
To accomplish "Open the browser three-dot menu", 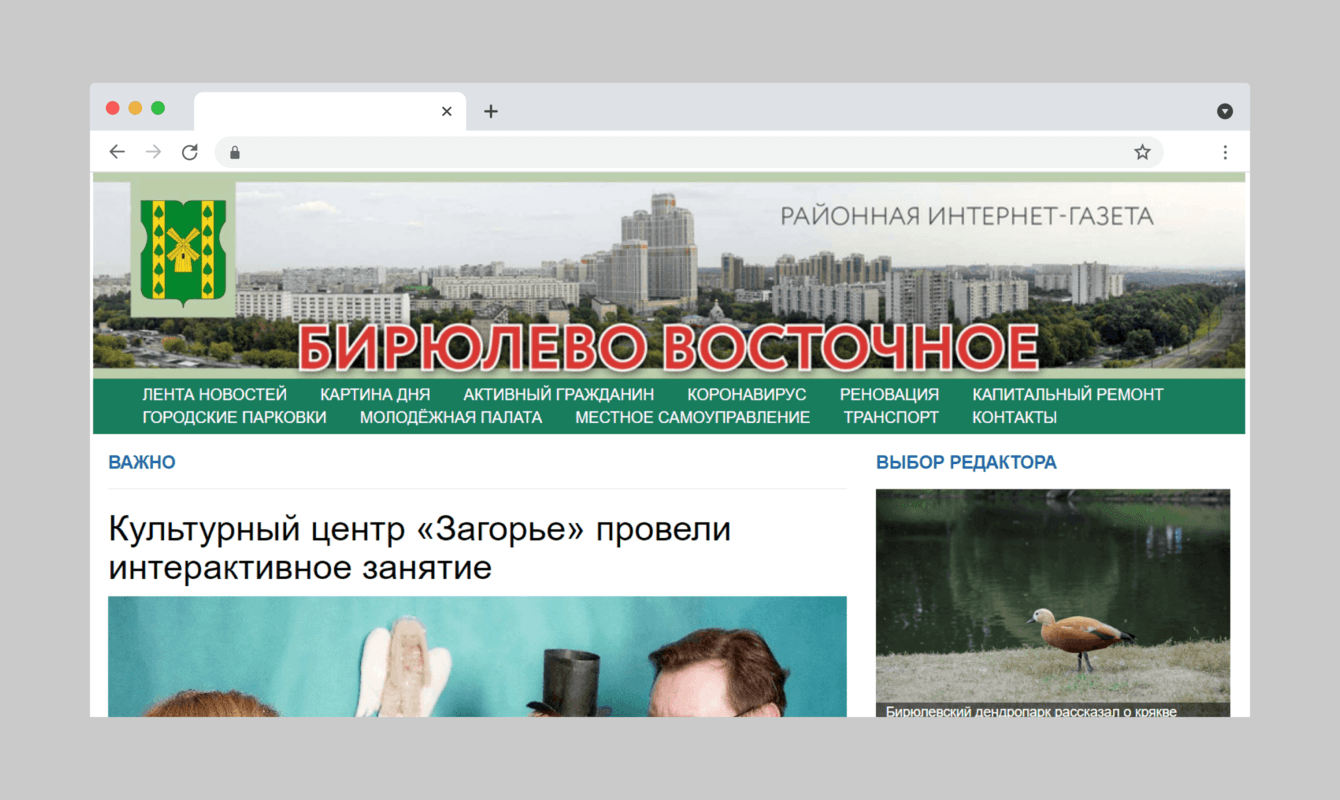I will [x=1225, y=151].
